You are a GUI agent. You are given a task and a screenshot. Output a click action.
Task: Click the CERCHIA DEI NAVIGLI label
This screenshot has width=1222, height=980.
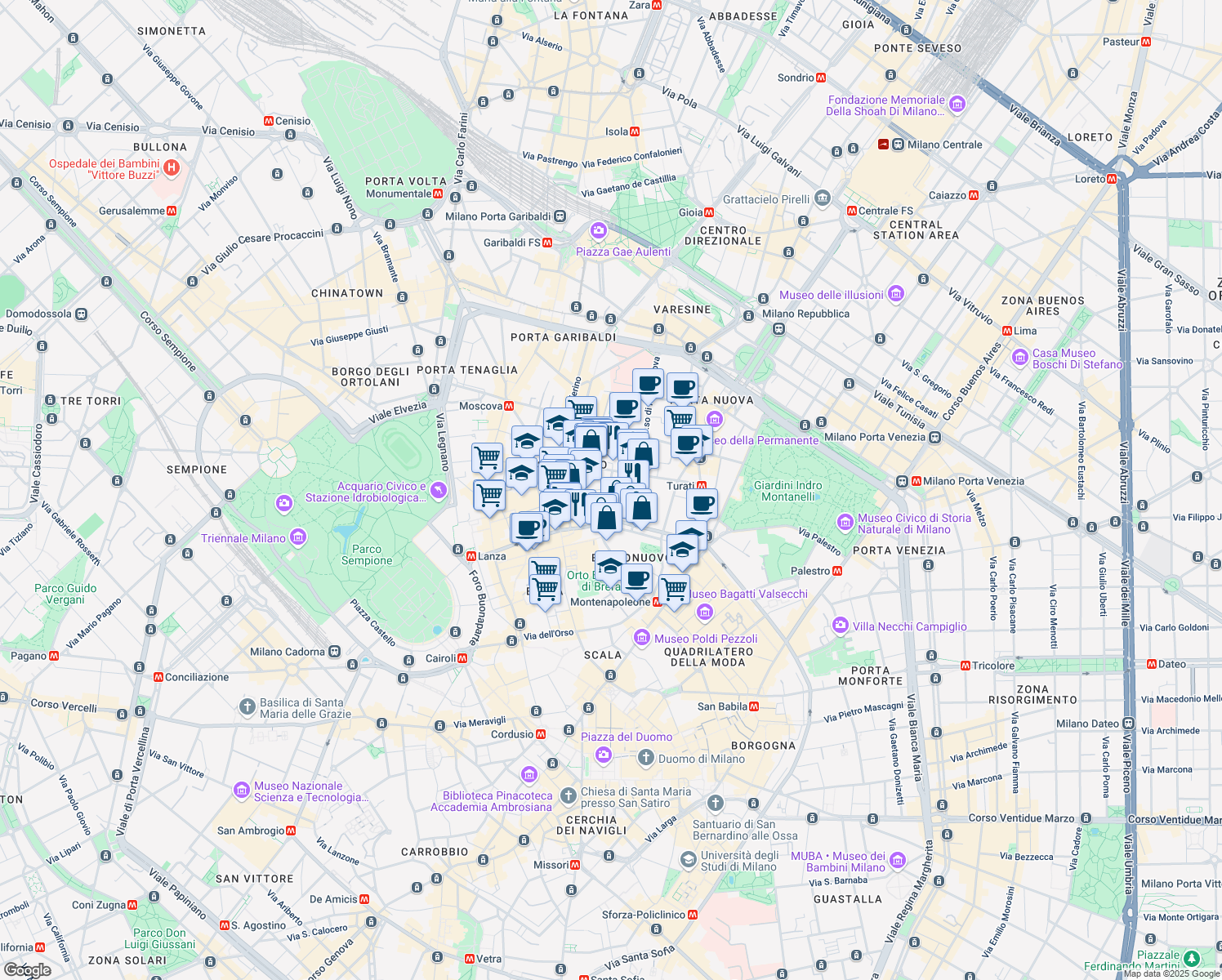591,825
